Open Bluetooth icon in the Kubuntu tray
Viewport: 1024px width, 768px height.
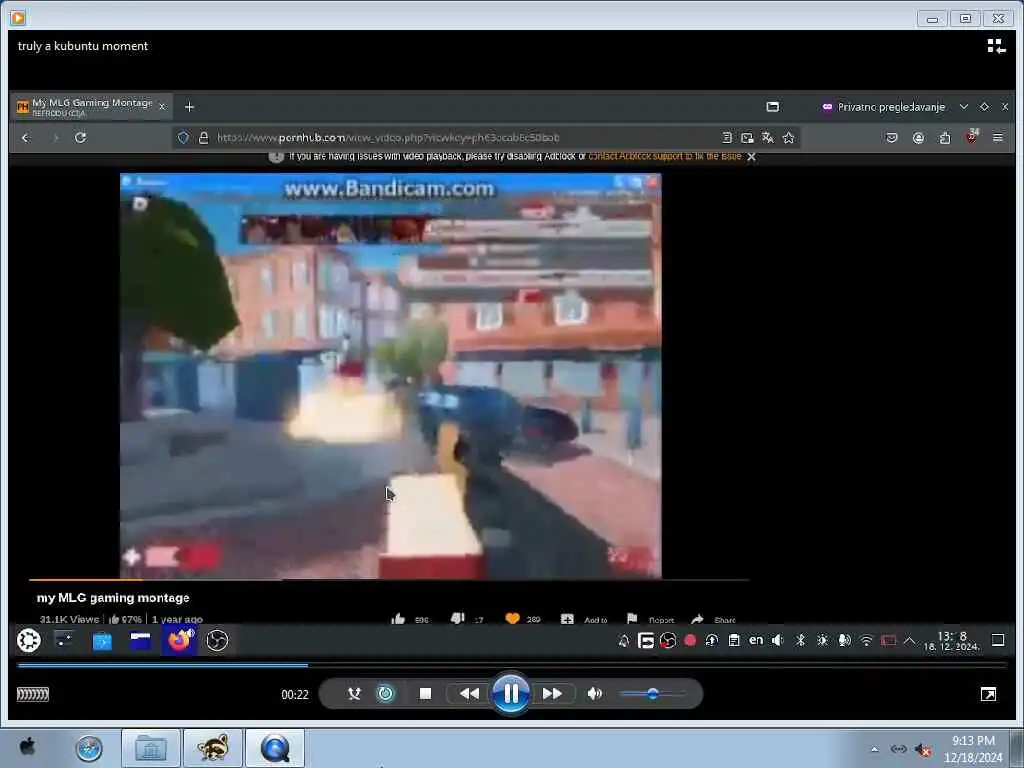(801, 640)
